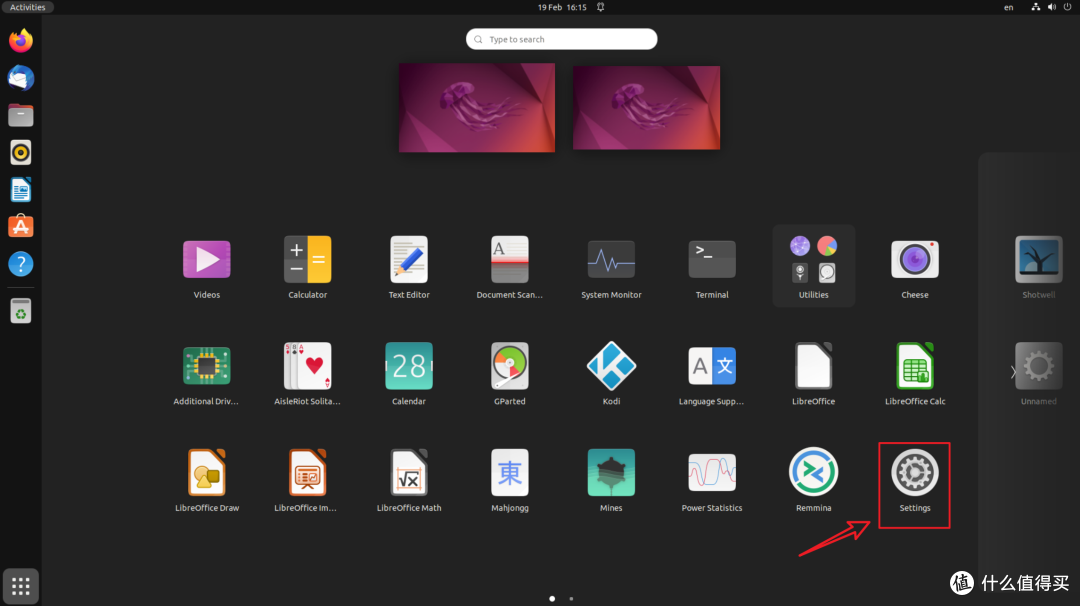Image resolution: width=1080 pixels, height=606 pixels.
Task: Select the second workspace thumbnail
Action: [x=646, y=107]
